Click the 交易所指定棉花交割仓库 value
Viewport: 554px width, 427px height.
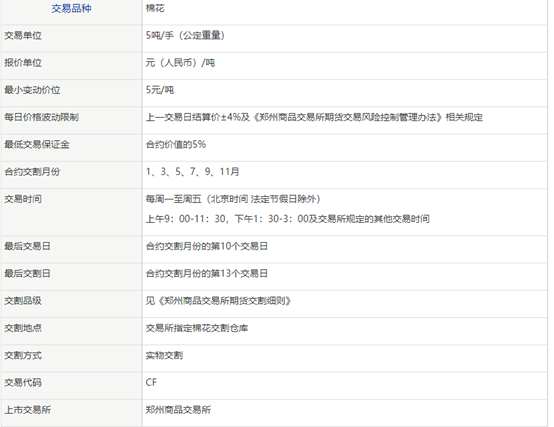(x=197, y=328)
